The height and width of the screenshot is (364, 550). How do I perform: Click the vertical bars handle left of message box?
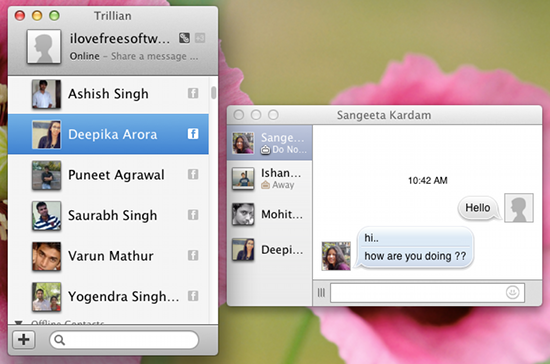(321, 292)
